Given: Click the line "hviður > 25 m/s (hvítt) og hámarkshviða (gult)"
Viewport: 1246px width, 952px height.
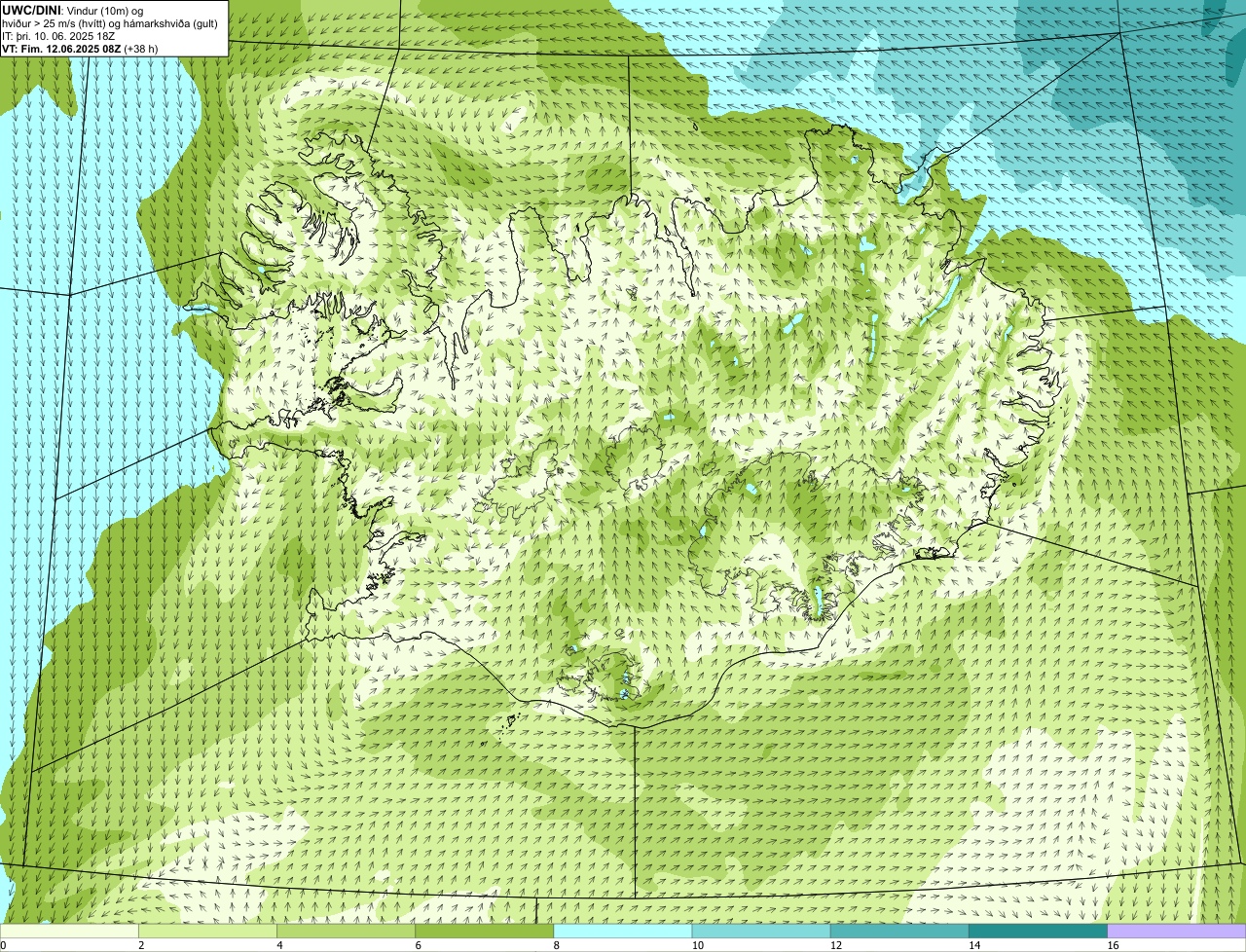Looking at the screenshot, I should tap(110, 22).
